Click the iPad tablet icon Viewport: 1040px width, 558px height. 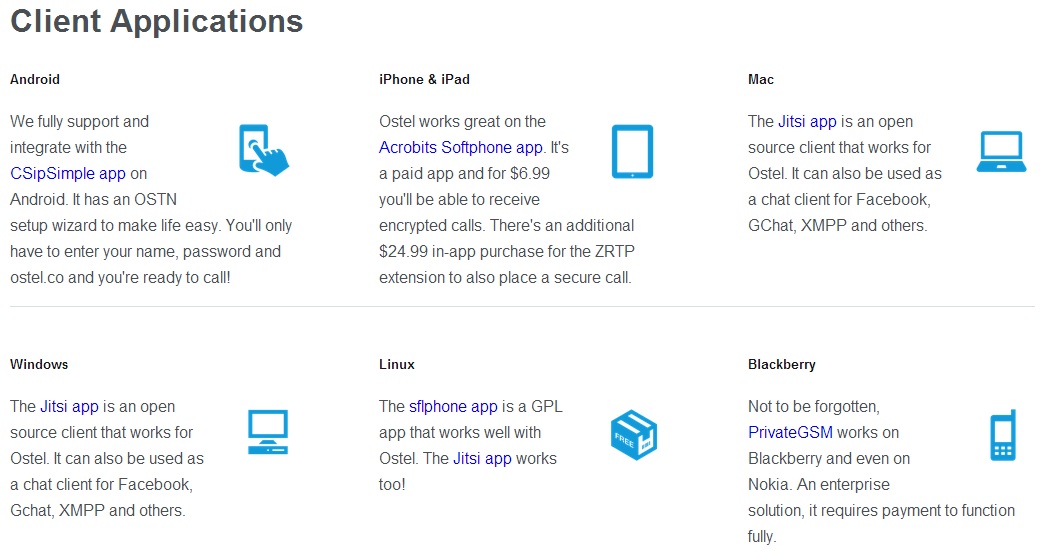click(632, 152)
